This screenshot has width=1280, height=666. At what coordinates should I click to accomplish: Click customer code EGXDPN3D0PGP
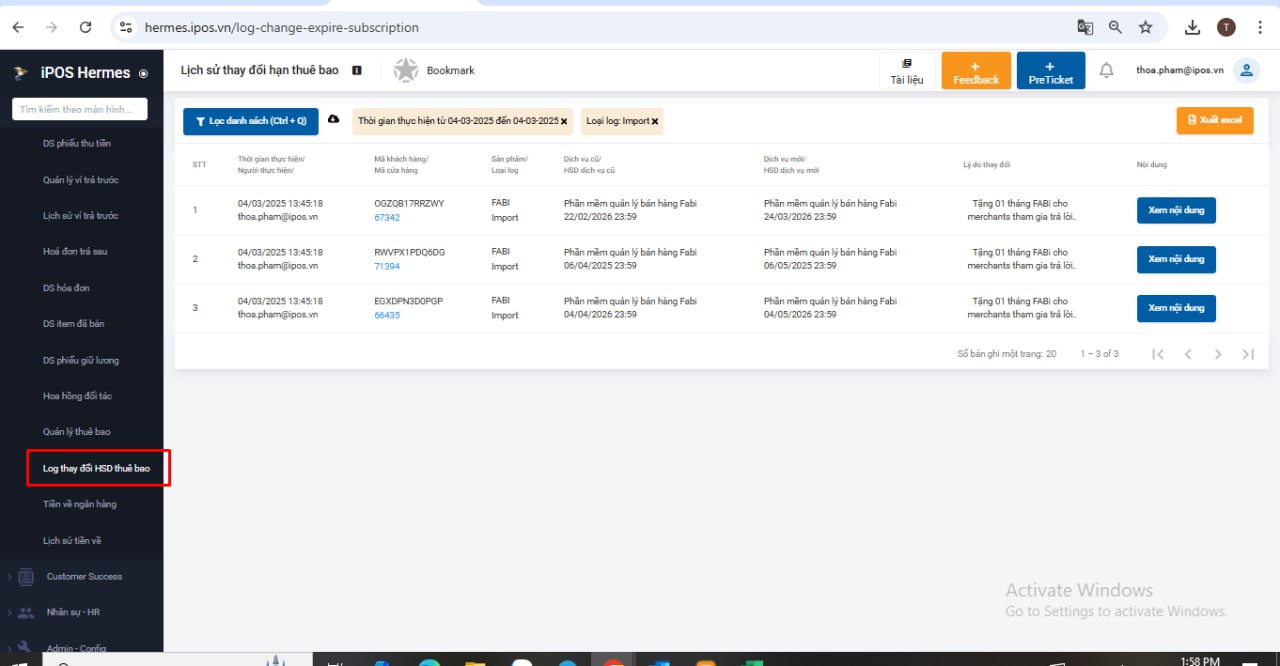point(408,301)
